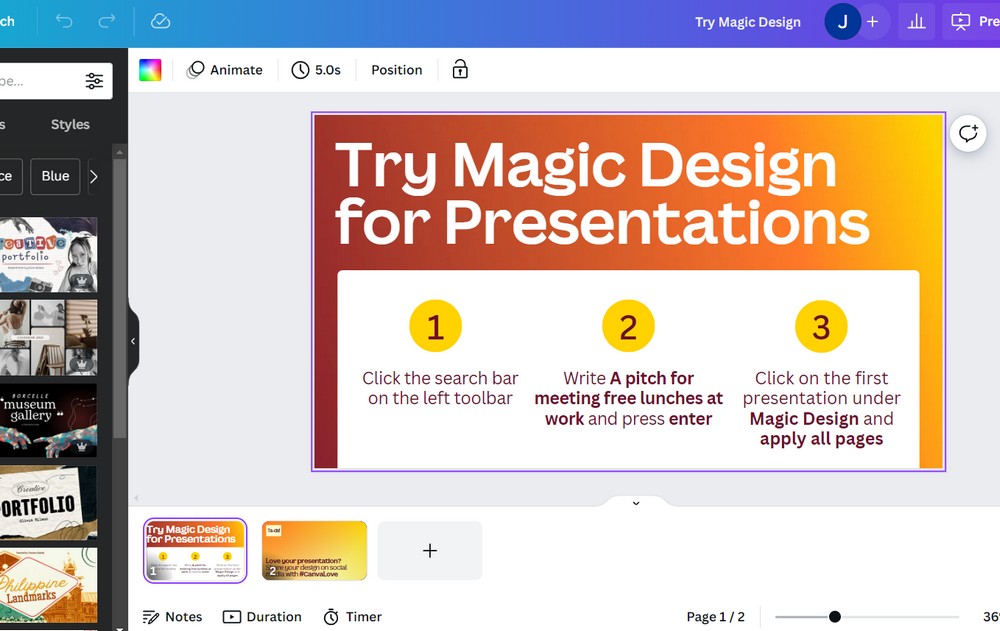
Task: Toggle the Timer at the bottom bar
Action: 352,617
